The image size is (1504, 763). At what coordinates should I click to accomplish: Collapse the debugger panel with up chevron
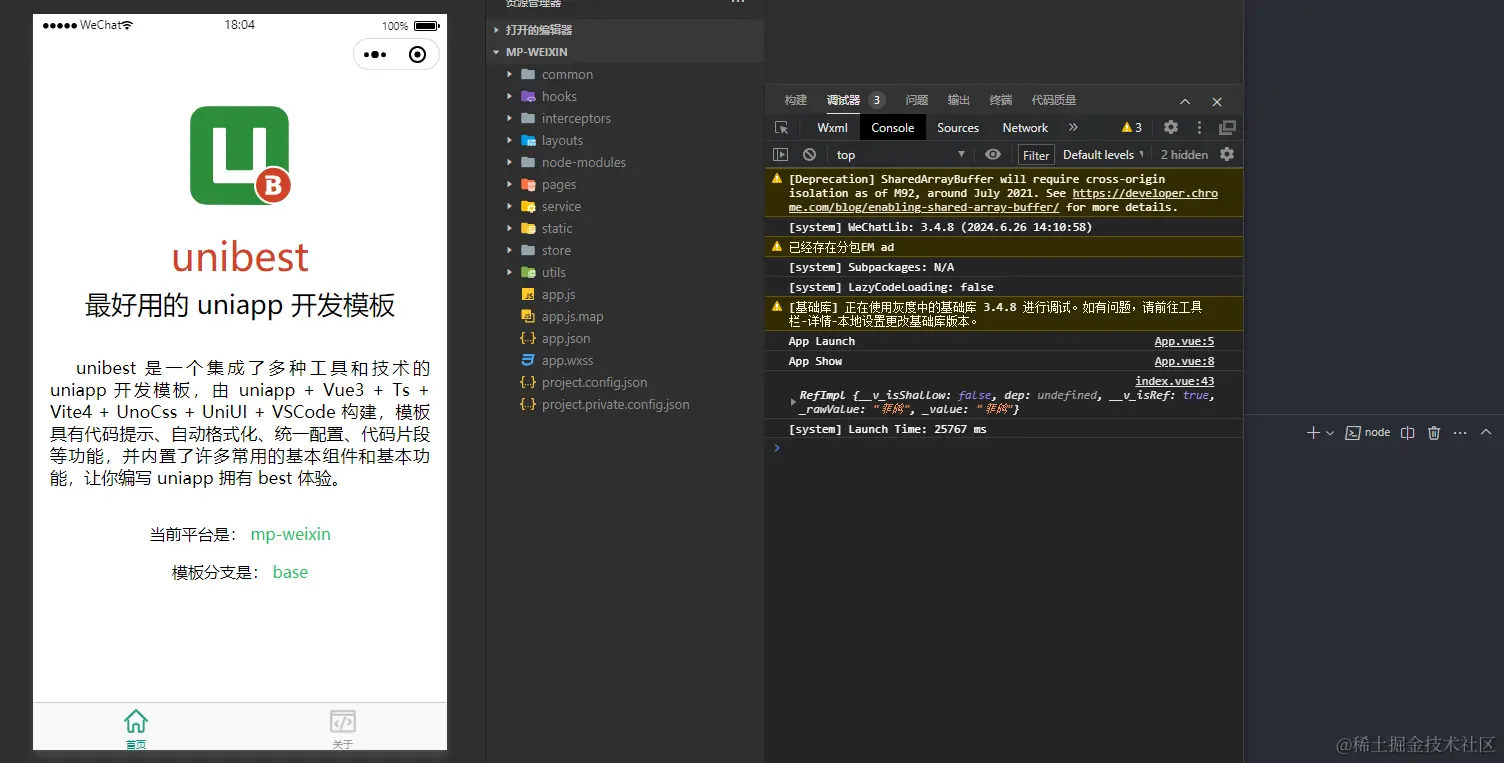tap(1185, 101)
